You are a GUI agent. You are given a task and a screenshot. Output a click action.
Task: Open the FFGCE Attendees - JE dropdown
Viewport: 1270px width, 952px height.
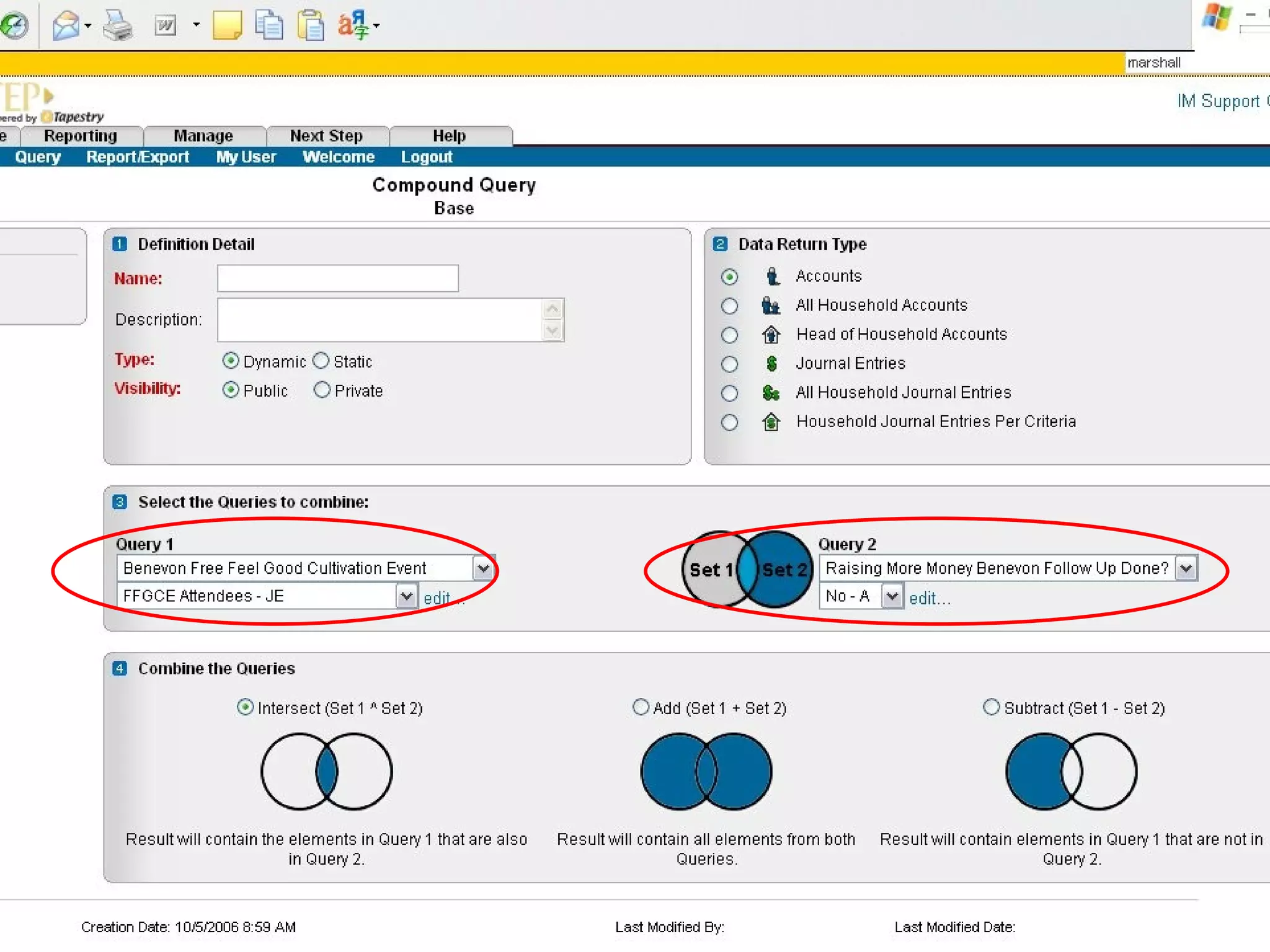(x=406, y=596)
